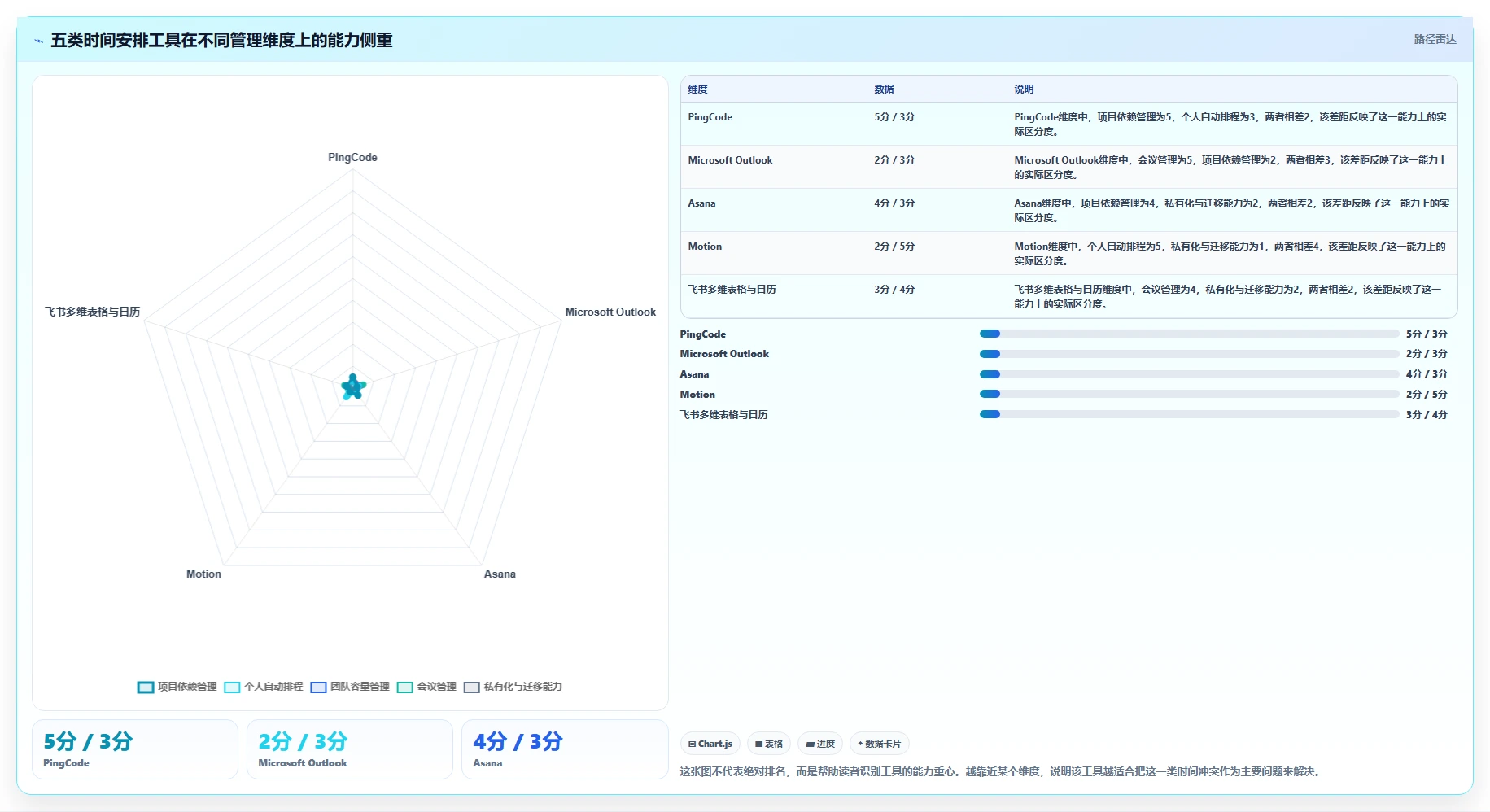The width and height of the screenshot is (1490, 812).
Task: Toggle 私有化与迁移能力 legend item
Action: click(513, 688)
